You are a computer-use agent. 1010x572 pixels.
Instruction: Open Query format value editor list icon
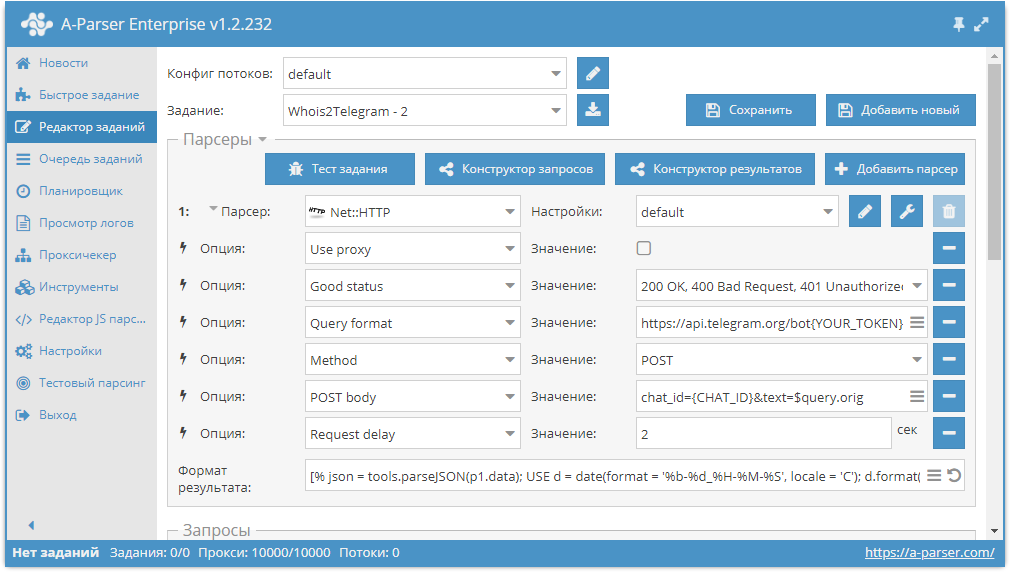point(917,323)
